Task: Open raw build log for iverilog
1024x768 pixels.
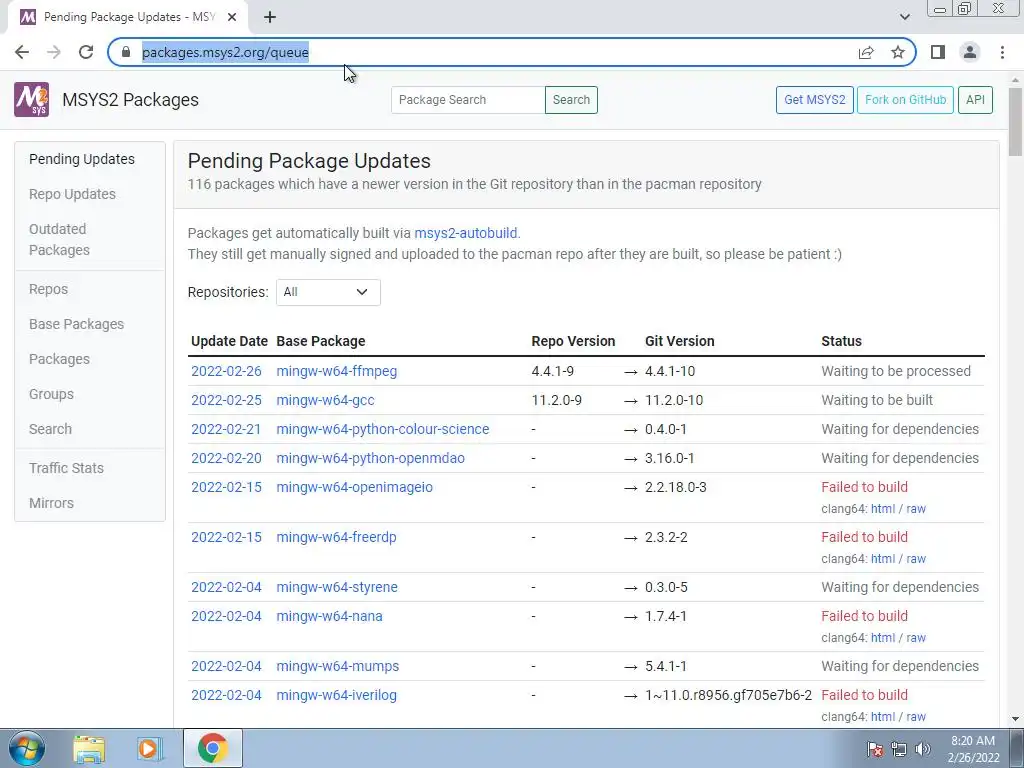Action: (916, 717)
